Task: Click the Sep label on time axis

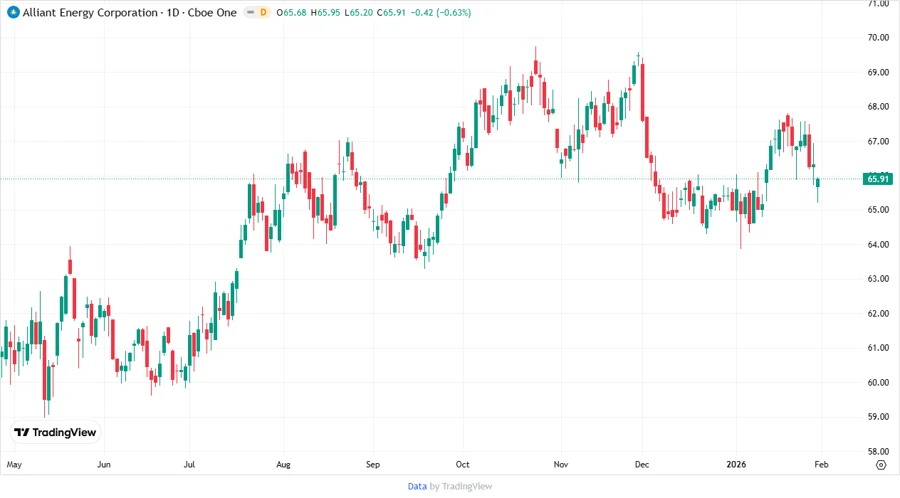Action: point(373,464)
